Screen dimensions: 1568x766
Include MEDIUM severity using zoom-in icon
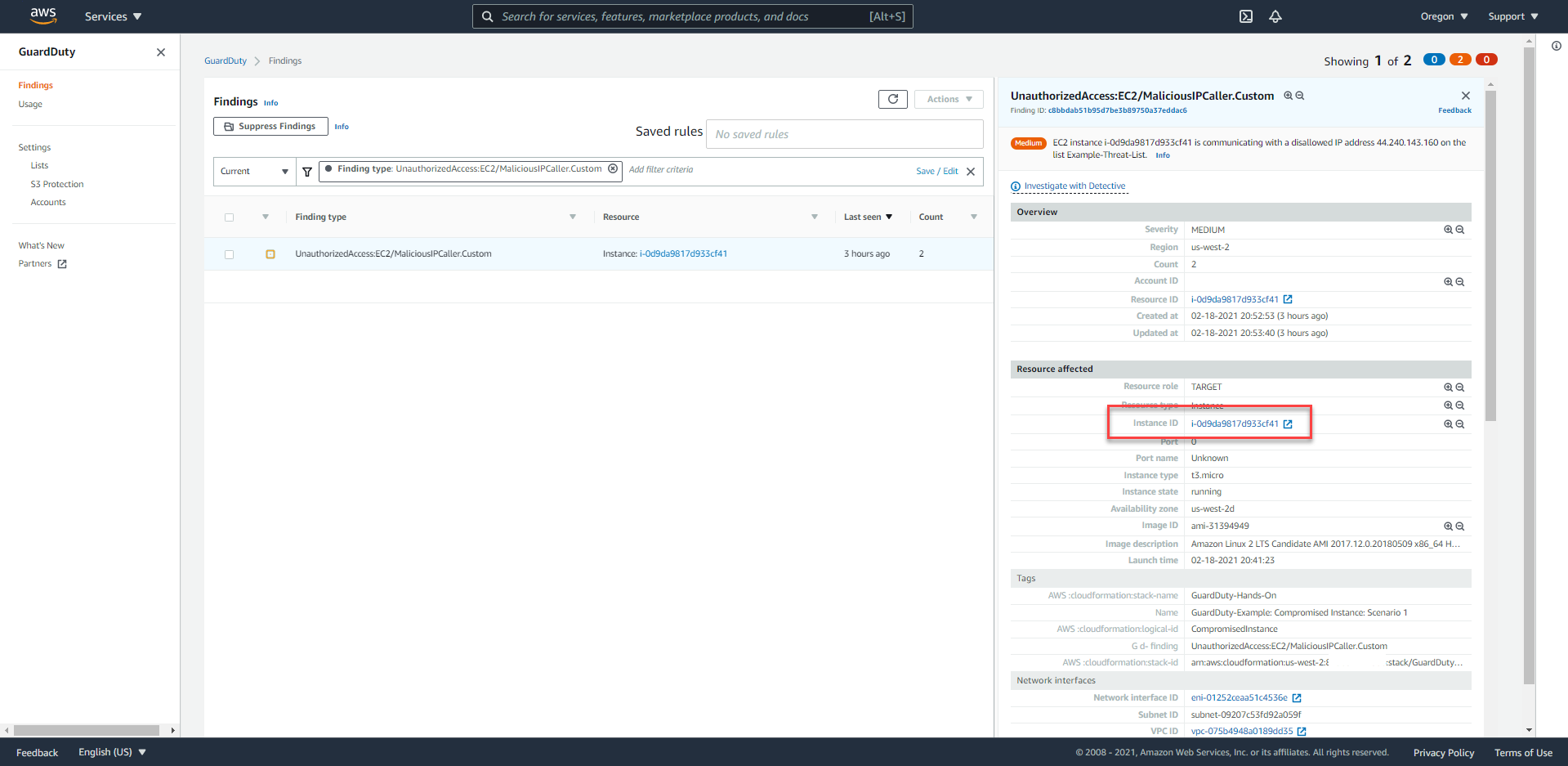tap(1448, 230)
